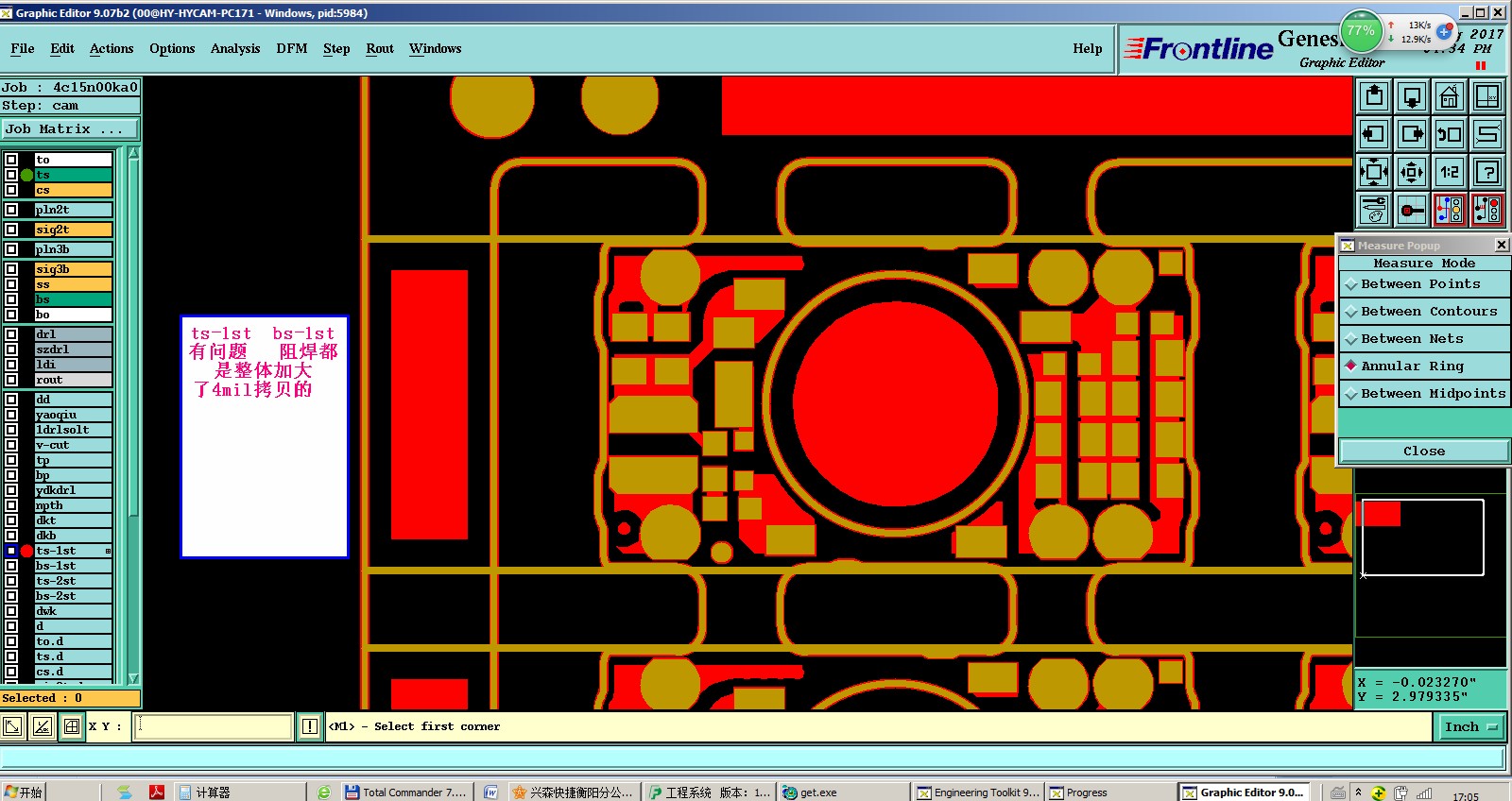Screen dimensions: 1512x801
Task: Open the DFM menu
Action: 292,49
